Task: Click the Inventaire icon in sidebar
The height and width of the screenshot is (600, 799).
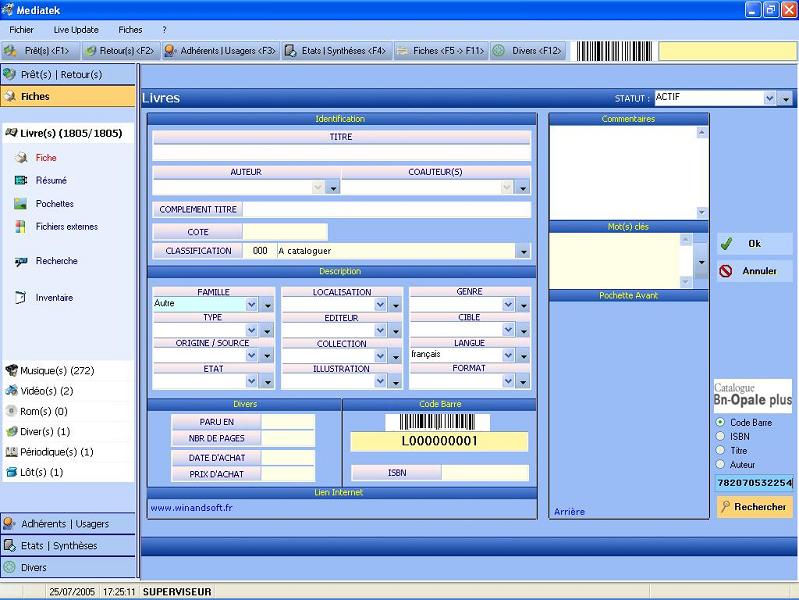Action: pos(20,297)
